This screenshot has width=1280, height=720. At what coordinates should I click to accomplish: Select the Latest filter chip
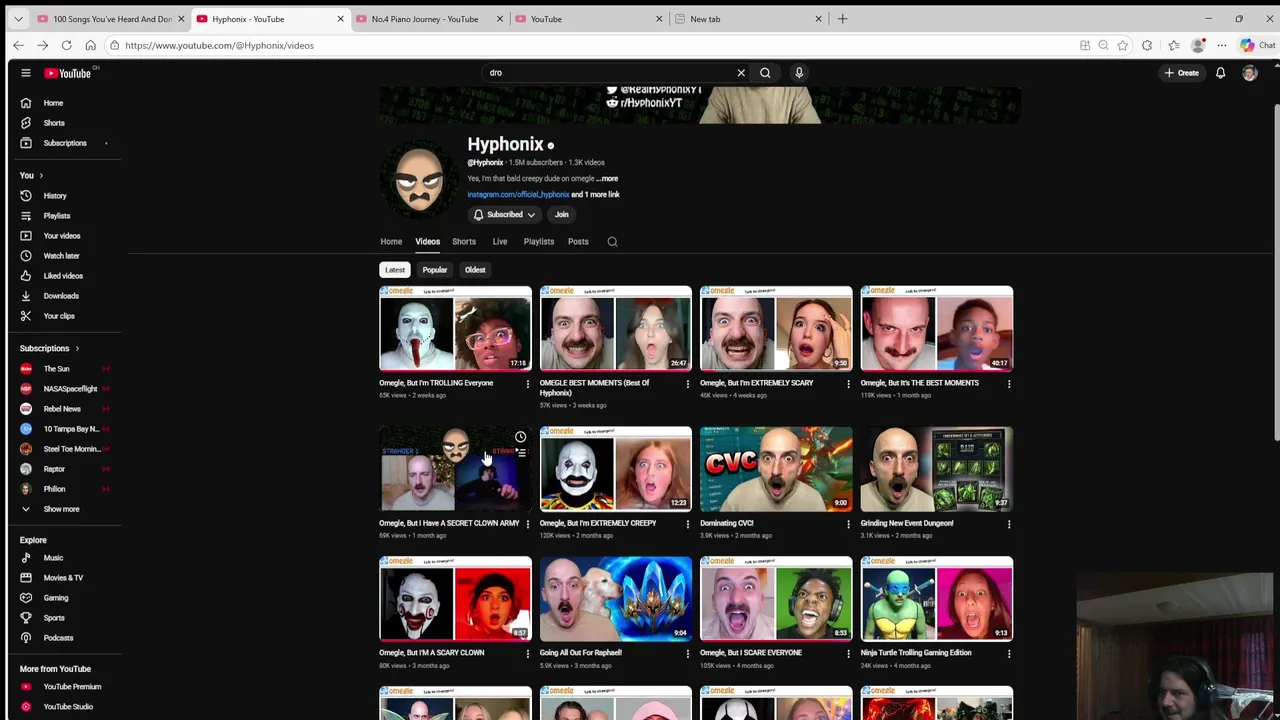point(395,270)
